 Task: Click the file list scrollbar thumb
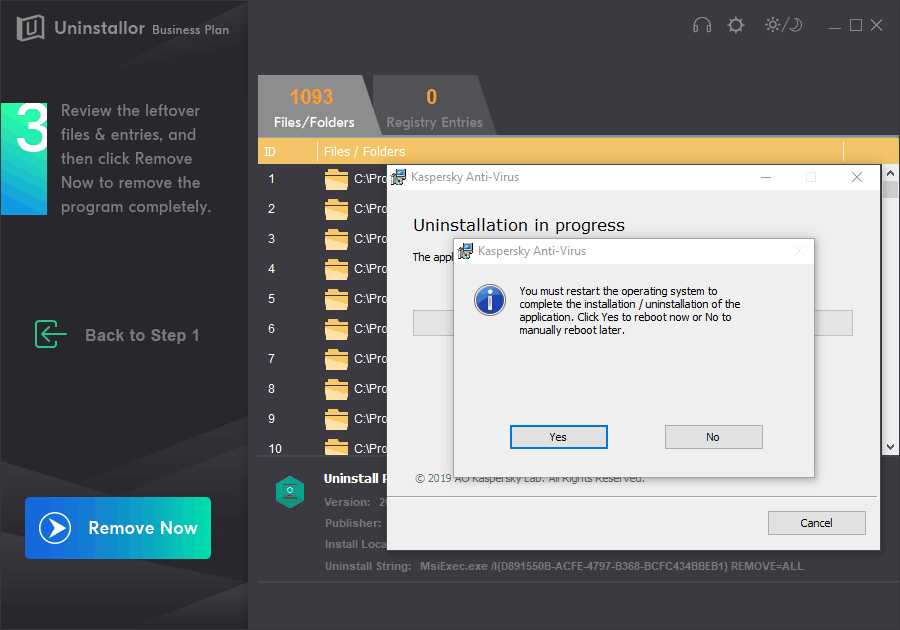pos(890,189)
